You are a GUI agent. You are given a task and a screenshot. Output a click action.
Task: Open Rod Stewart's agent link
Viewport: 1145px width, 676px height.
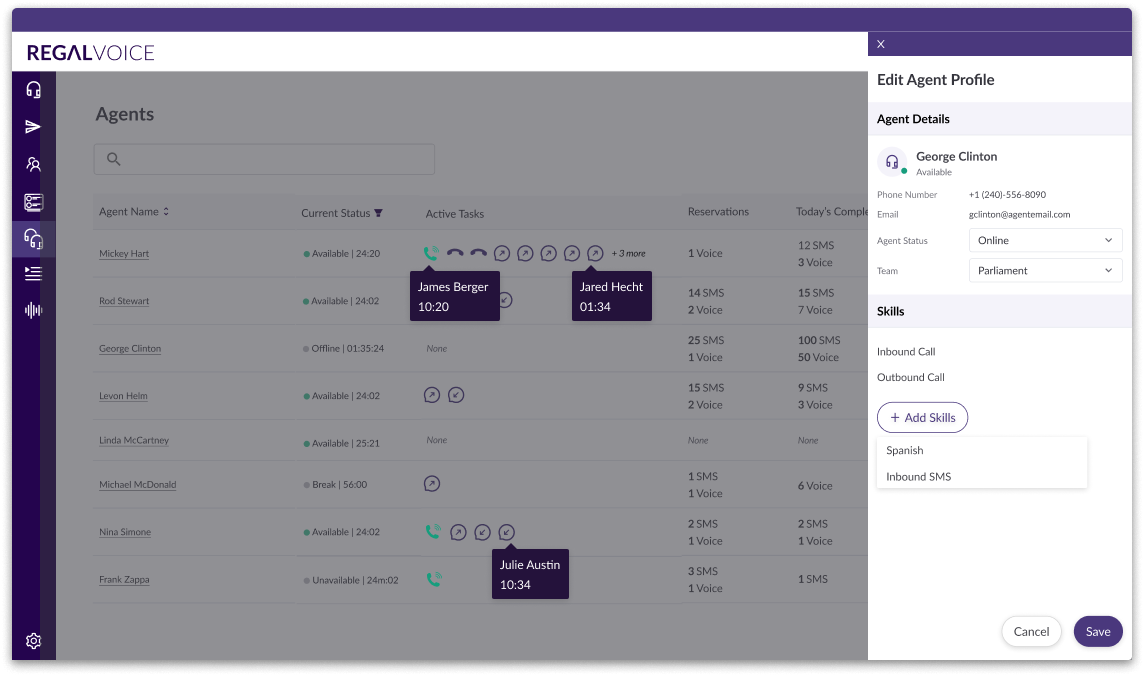click(124, 301)
